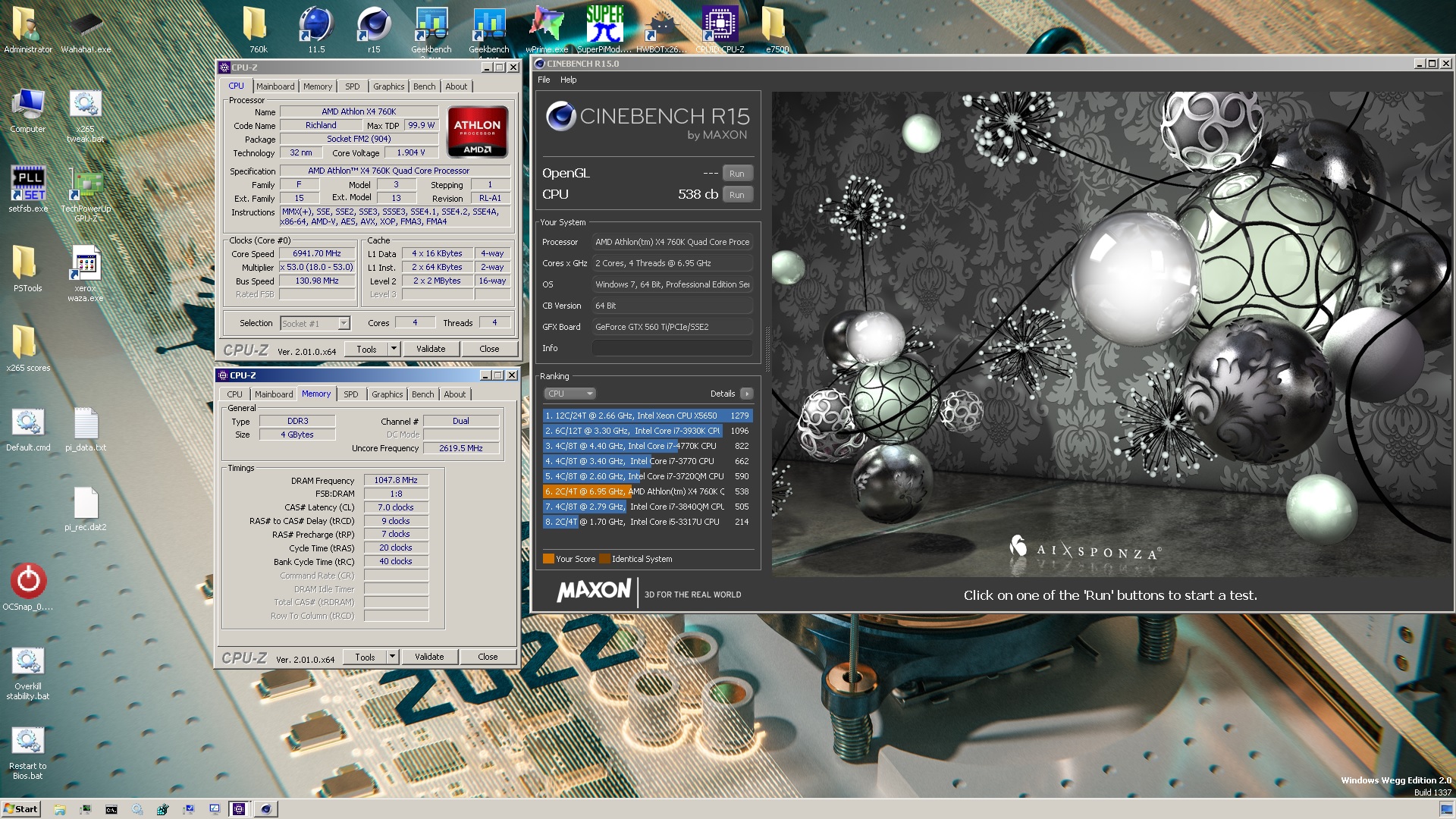Launch the SuperPiMod desktop icon
1456x819 pixels.
coord(604,28)
